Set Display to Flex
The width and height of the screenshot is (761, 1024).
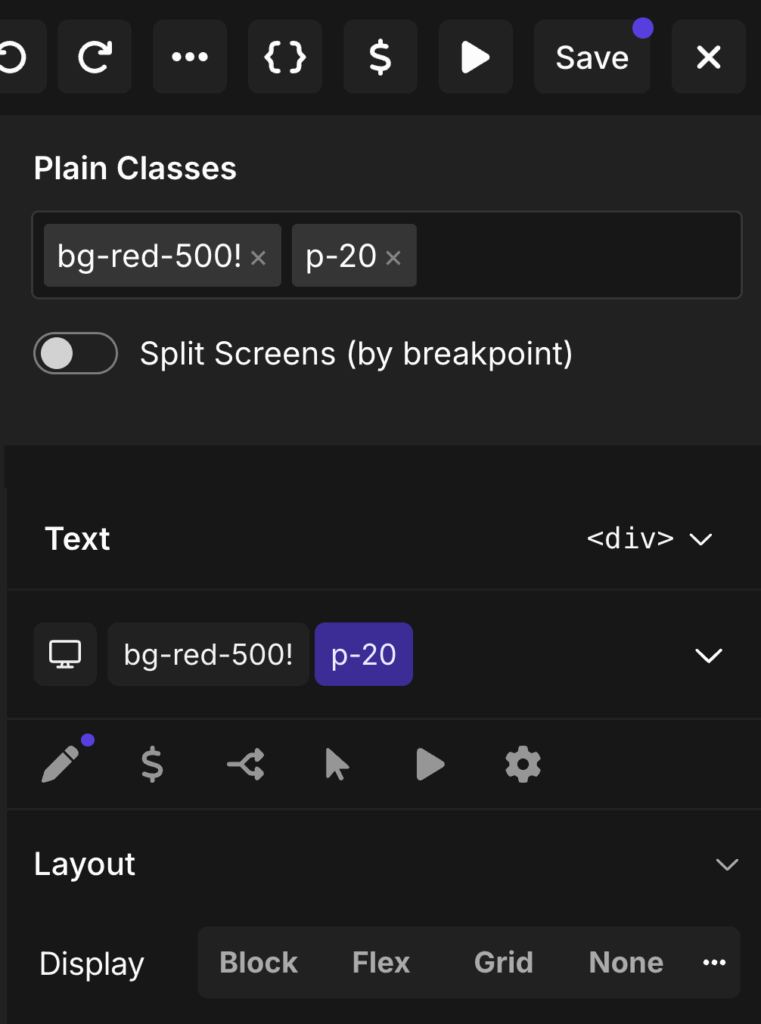(381, 962)
